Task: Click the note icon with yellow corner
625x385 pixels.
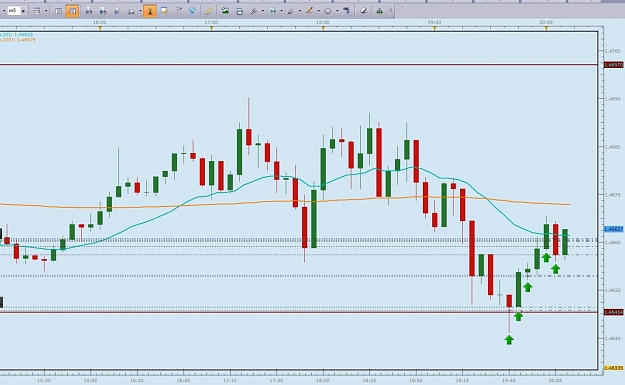Action: 164,11
